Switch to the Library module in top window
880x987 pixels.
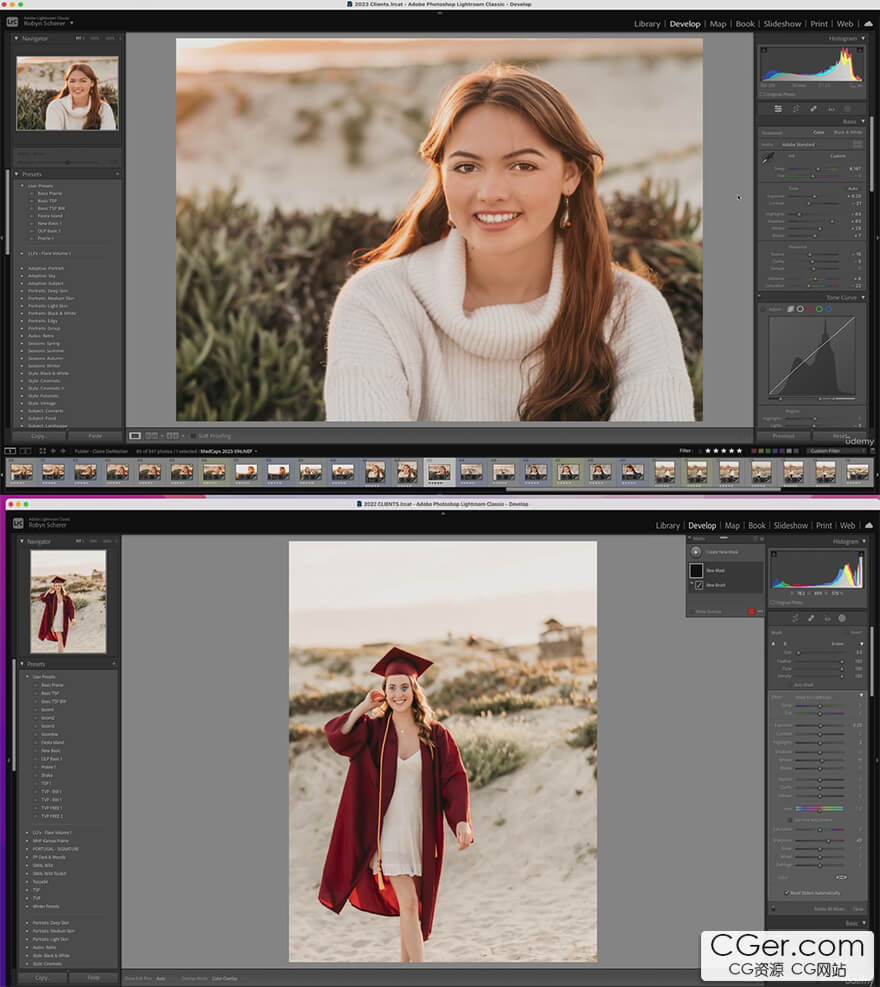pyautogui.click(x=647, y=24)
